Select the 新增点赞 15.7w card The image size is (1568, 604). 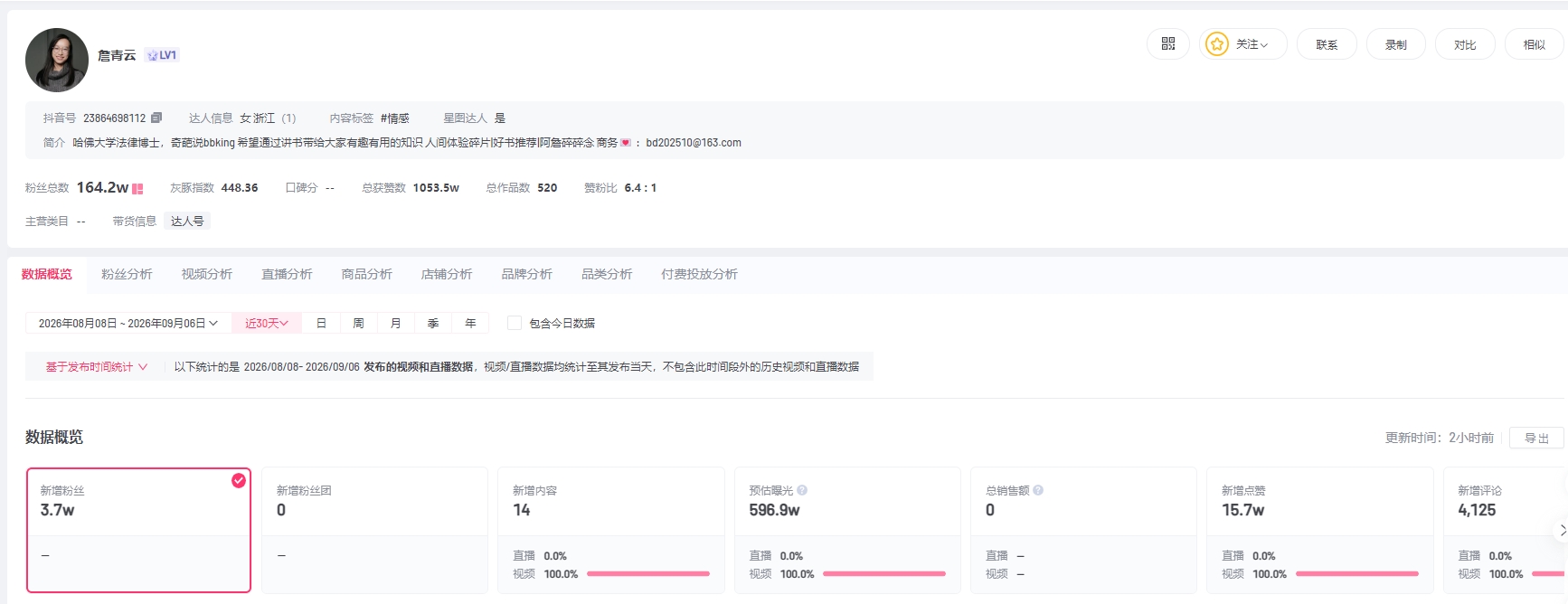(1320, 530)
